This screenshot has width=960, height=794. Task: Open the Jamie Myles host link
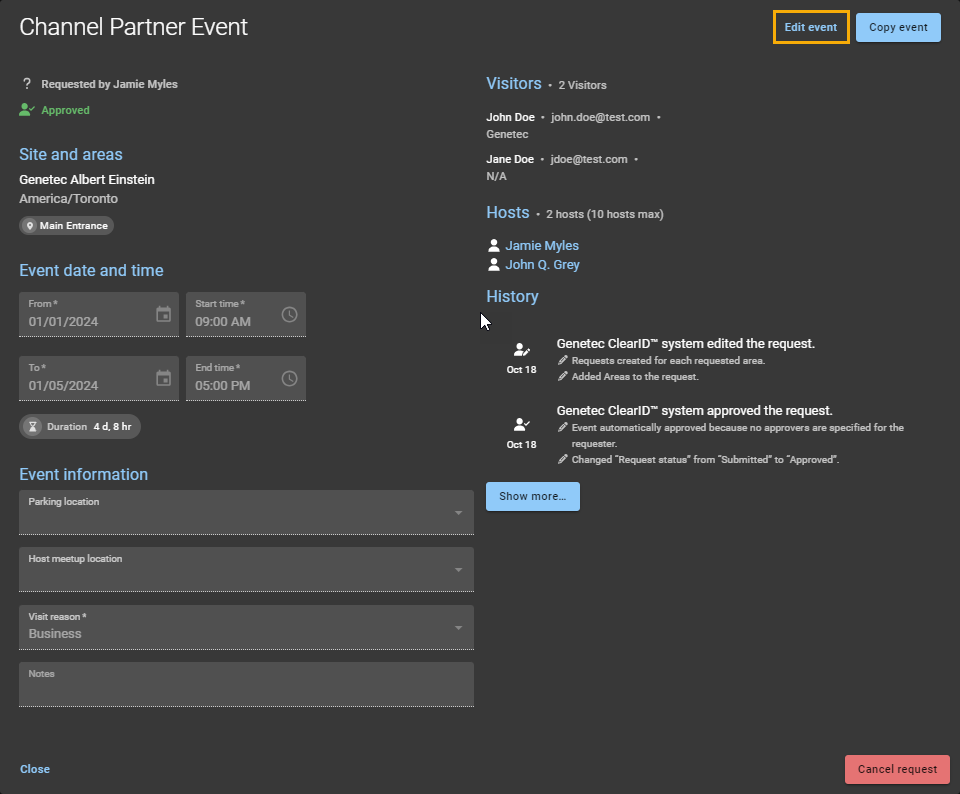[x=542, y=245]
